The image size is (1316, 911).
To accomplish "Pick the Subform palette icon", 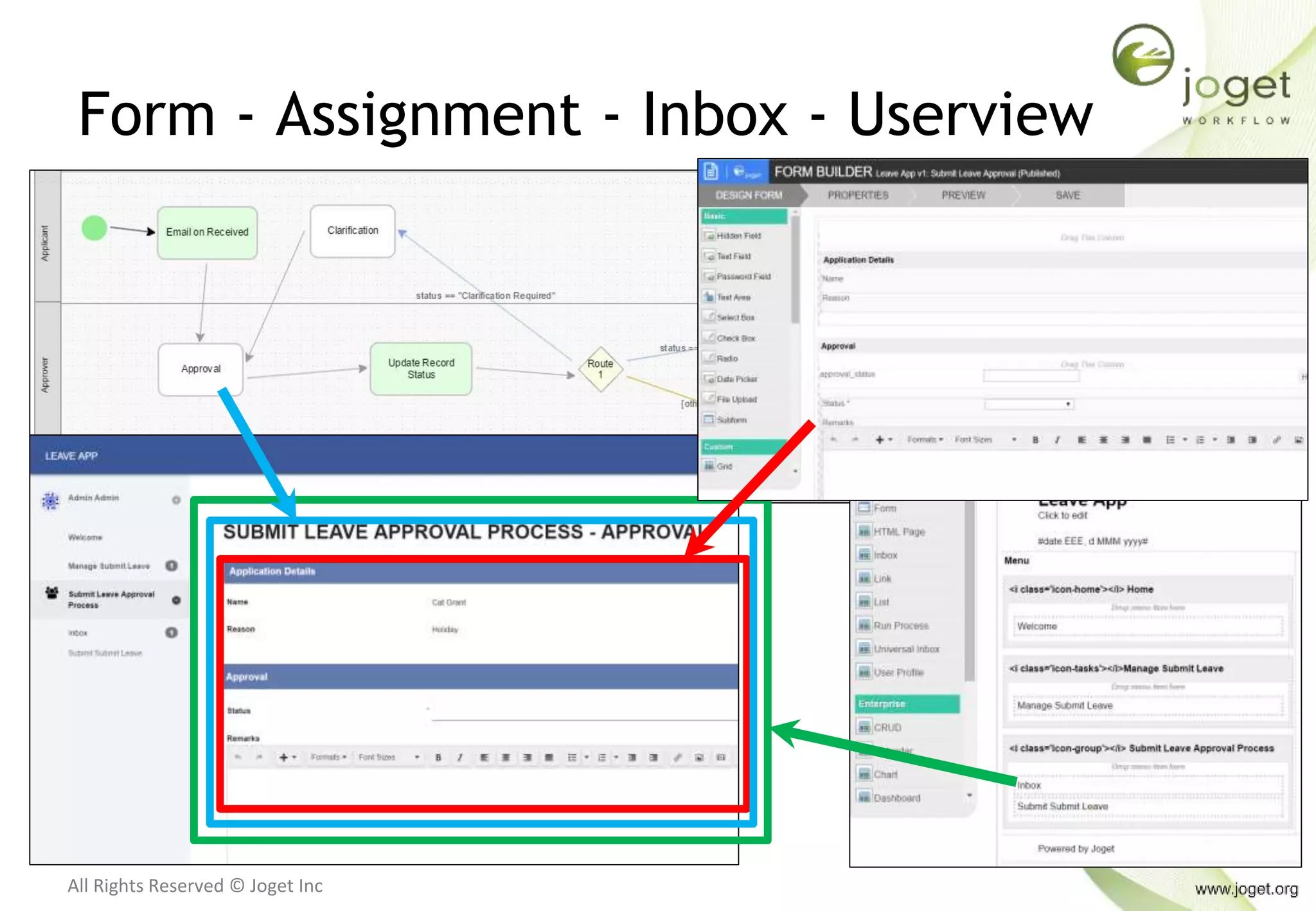I will tap(709, 420).
